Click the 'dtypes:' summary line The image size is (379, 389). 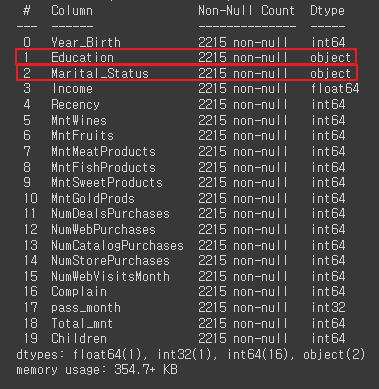coord(191,354)
